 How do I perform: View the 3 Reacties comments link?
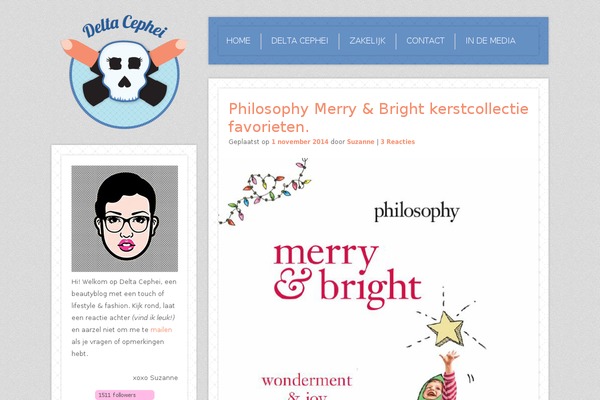(x=398, y=142)
